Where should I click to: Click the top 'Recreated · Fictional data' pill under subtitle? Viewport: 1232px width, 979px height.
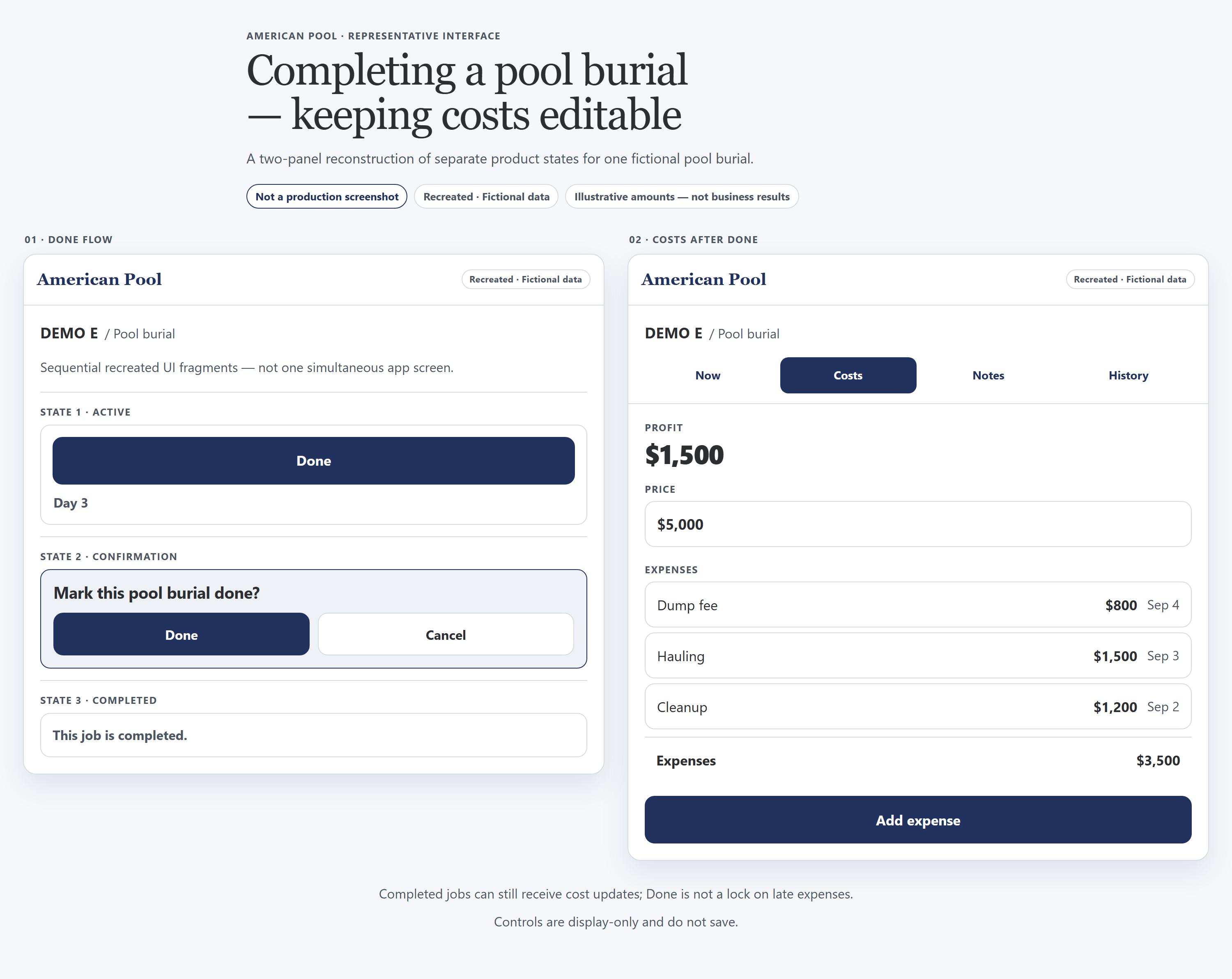pos(486,197)
